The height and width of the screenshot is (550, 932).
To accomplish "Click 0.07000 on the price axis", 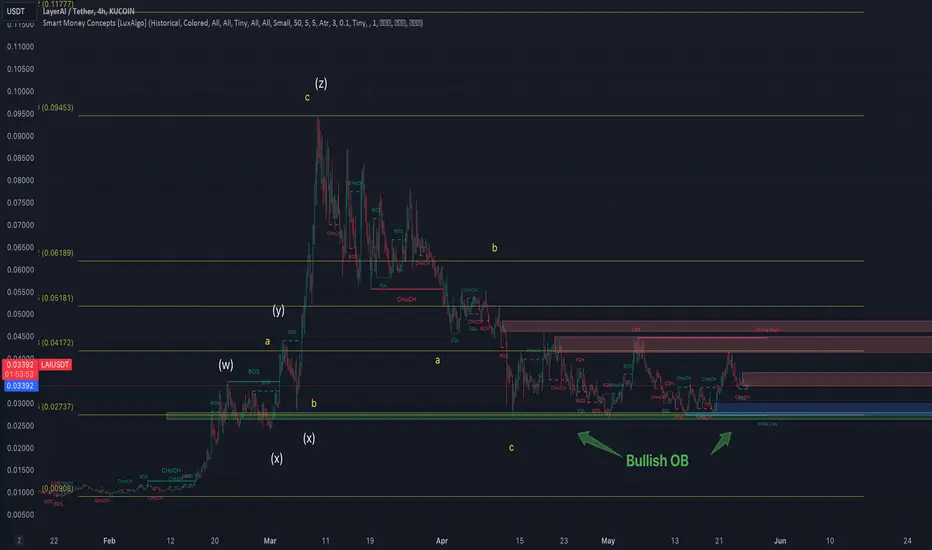I will tap(20, 225).
